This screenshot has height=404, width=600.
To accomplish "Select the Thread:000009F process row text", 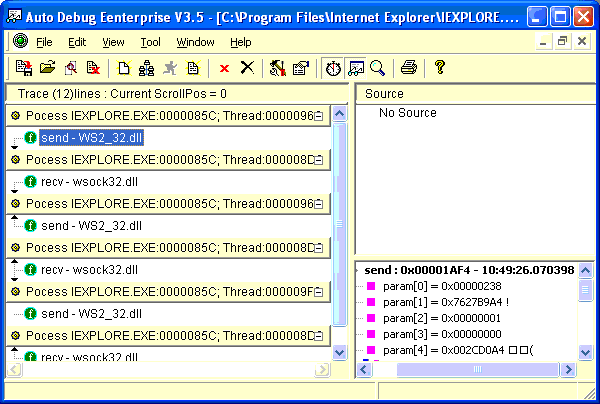I will 170,292.
